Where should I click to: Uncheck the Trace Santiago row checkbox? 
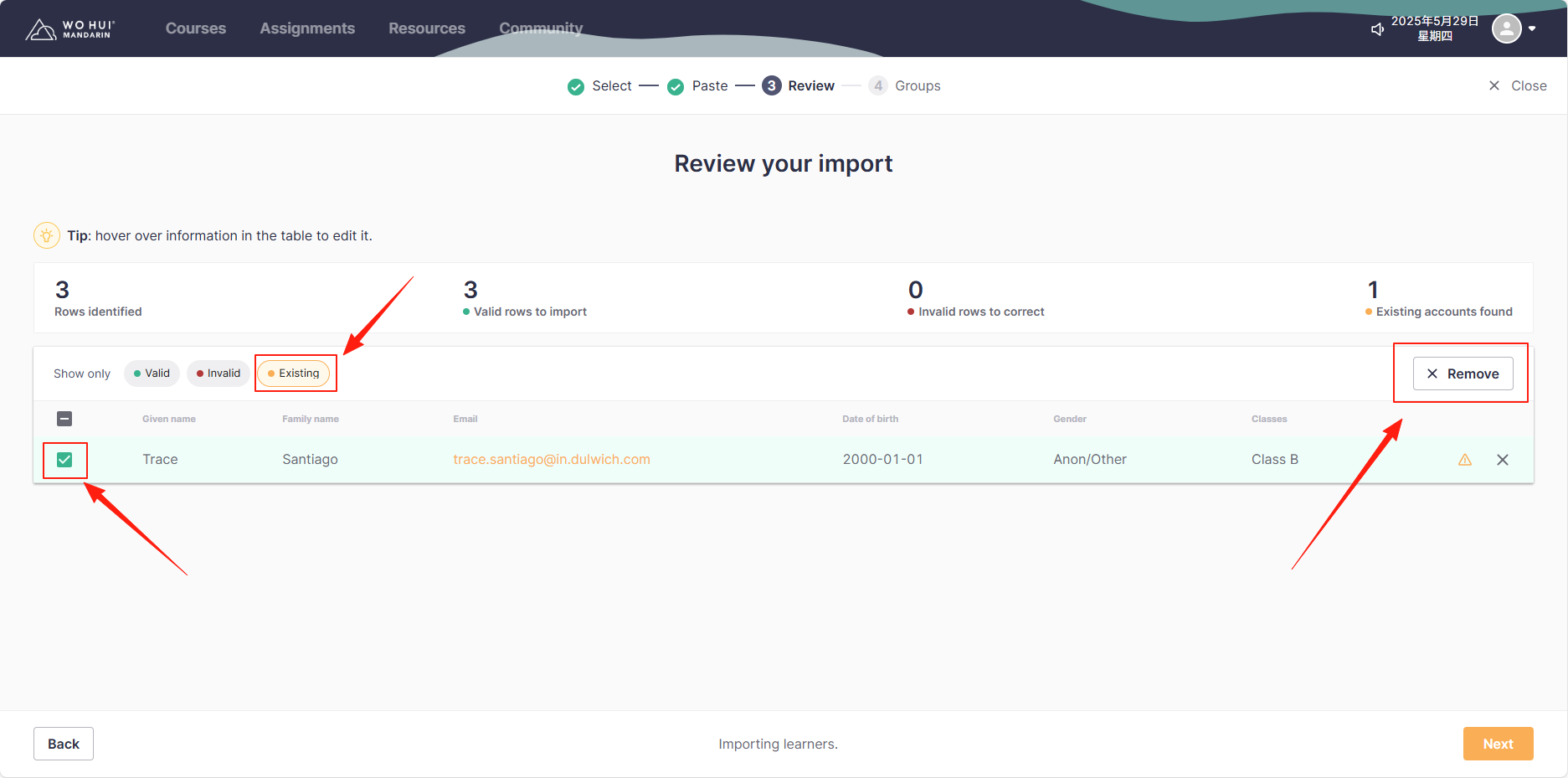tap(64, 460)
